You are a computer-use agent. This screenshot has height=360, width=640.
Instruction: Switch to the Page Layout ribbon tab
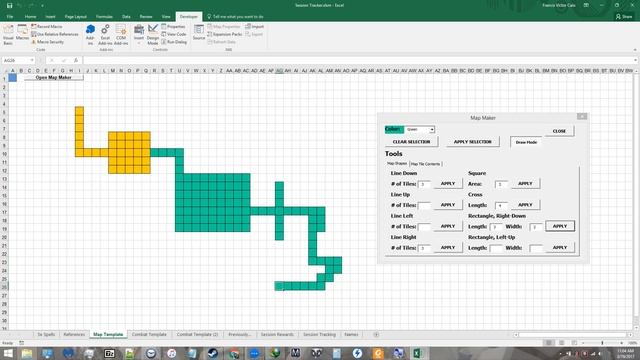76,17
